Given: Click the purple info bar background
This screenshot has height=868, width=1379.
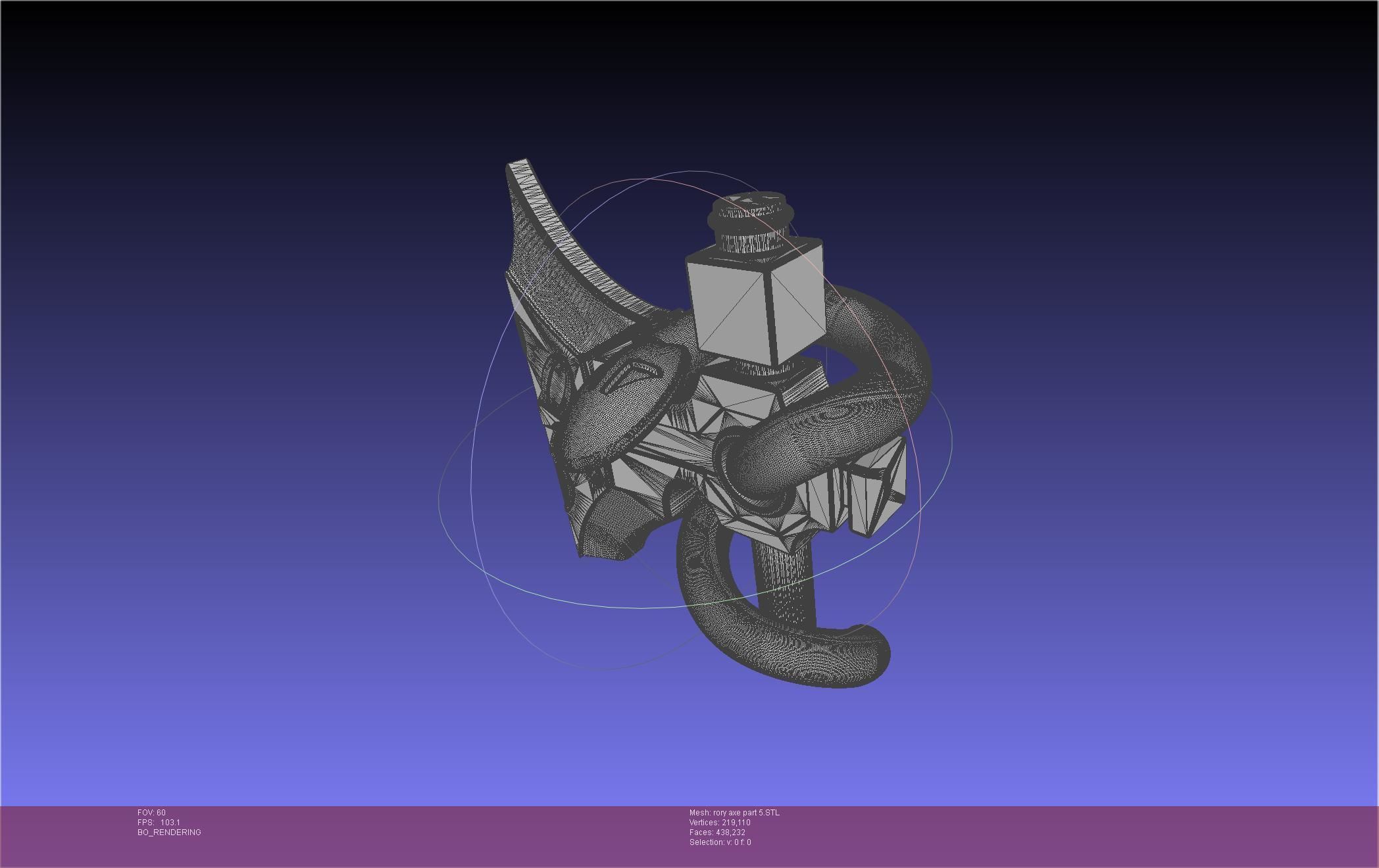Looking at the screenshot, I should click(x=1053, y=835).
